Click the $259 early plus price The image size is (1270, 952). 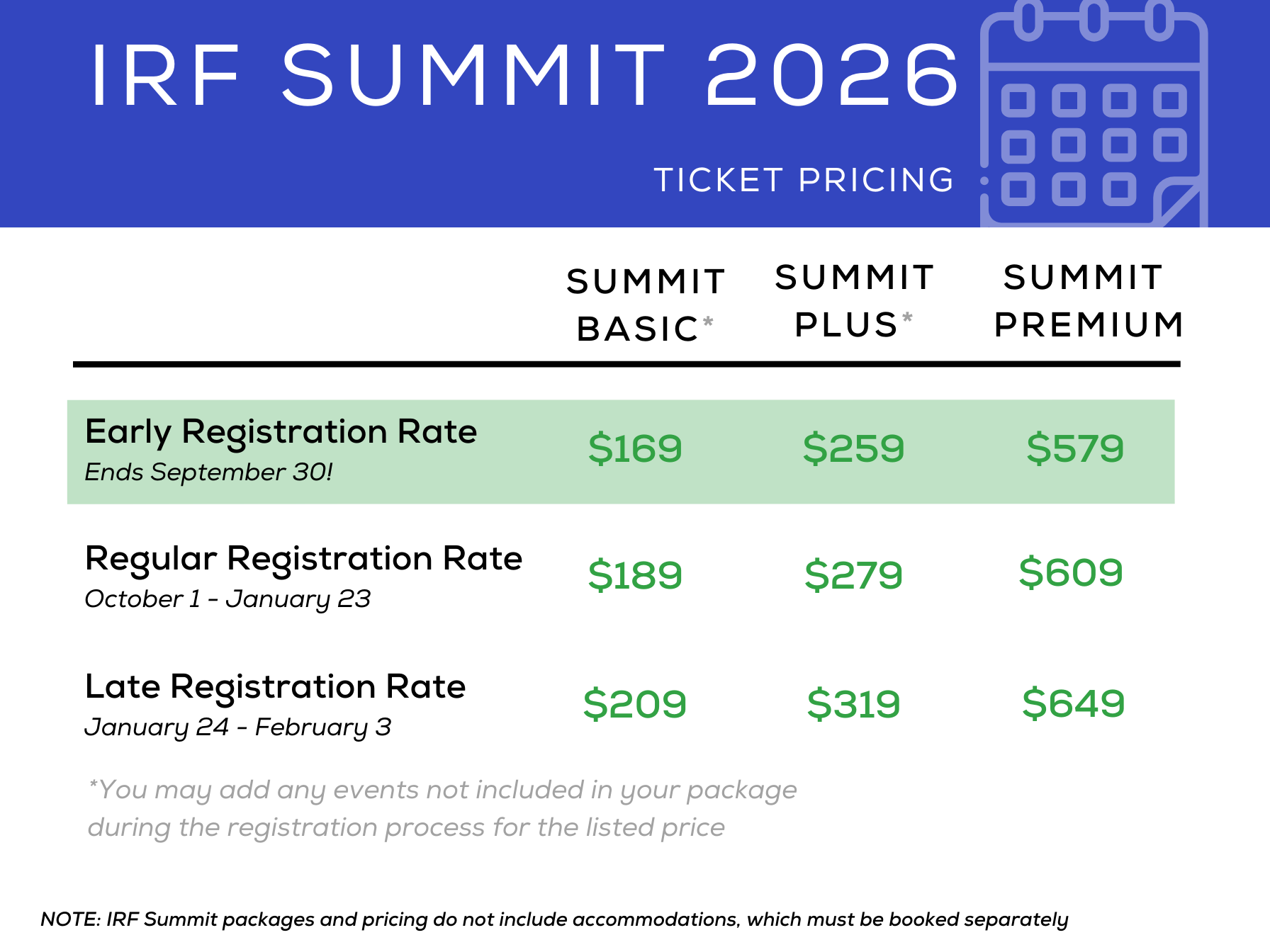click(x=853, y=448)
